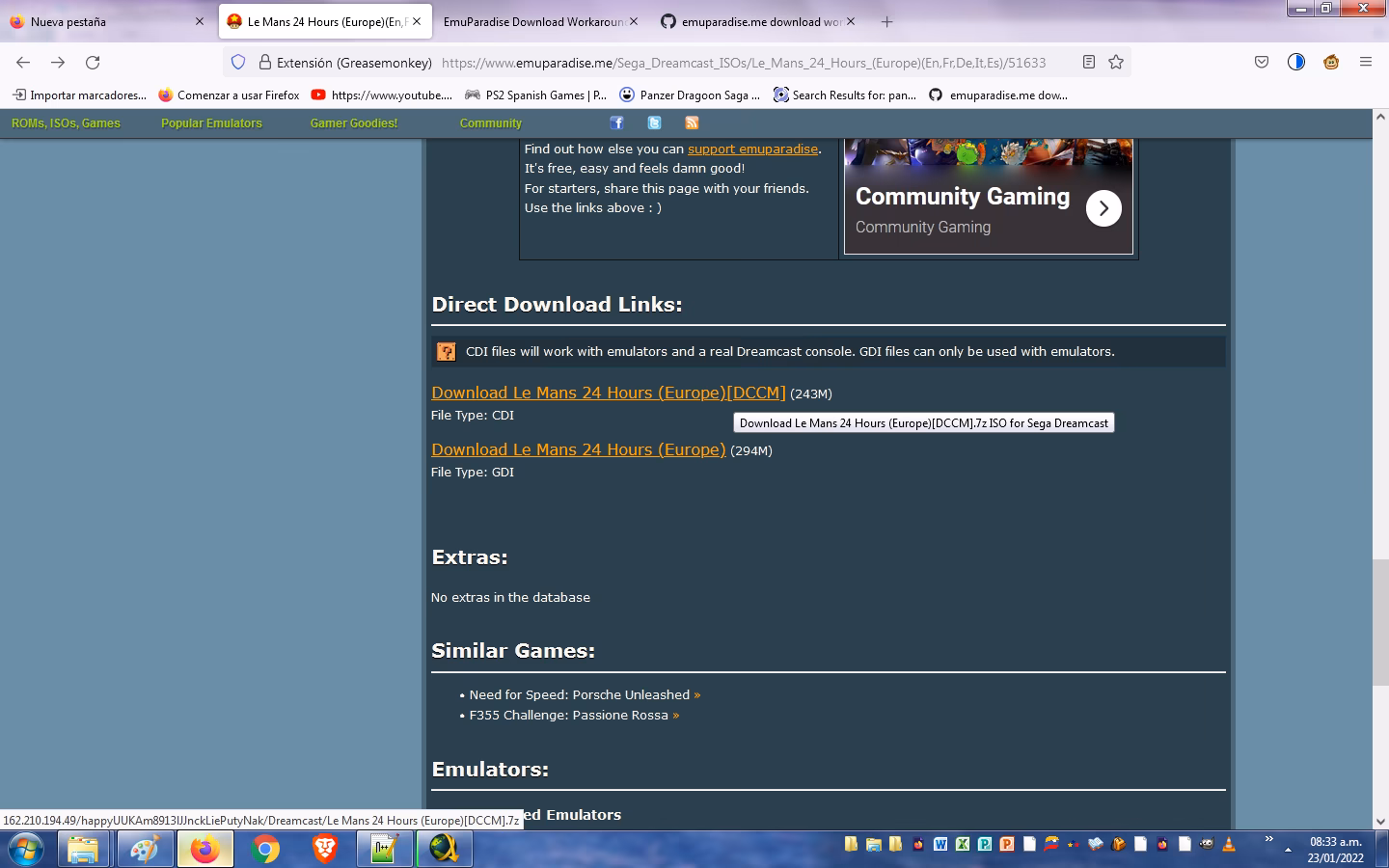Open EmuParadise Twitter icon
1389x868 pixels.
coord(654,122)
